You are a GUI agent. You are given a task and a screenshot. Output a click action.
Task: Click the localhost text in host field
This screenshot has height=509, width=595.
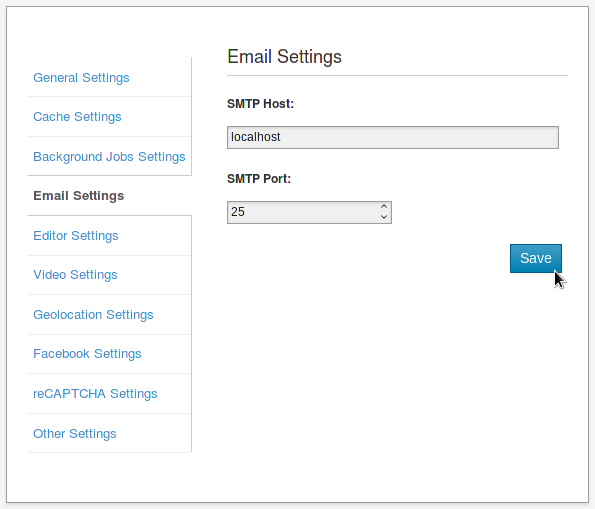pos(255,137)
